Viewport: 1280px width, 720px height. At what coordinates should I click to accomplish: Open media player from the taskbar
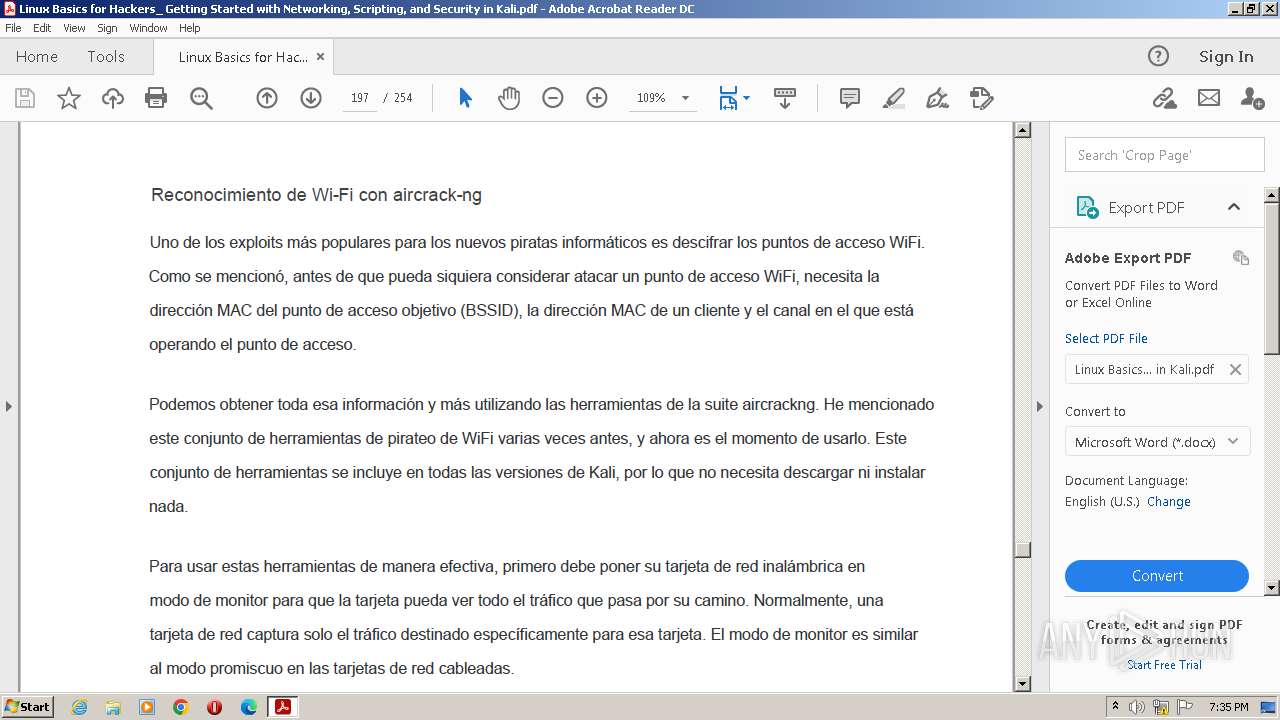click(x=147, y=707)
